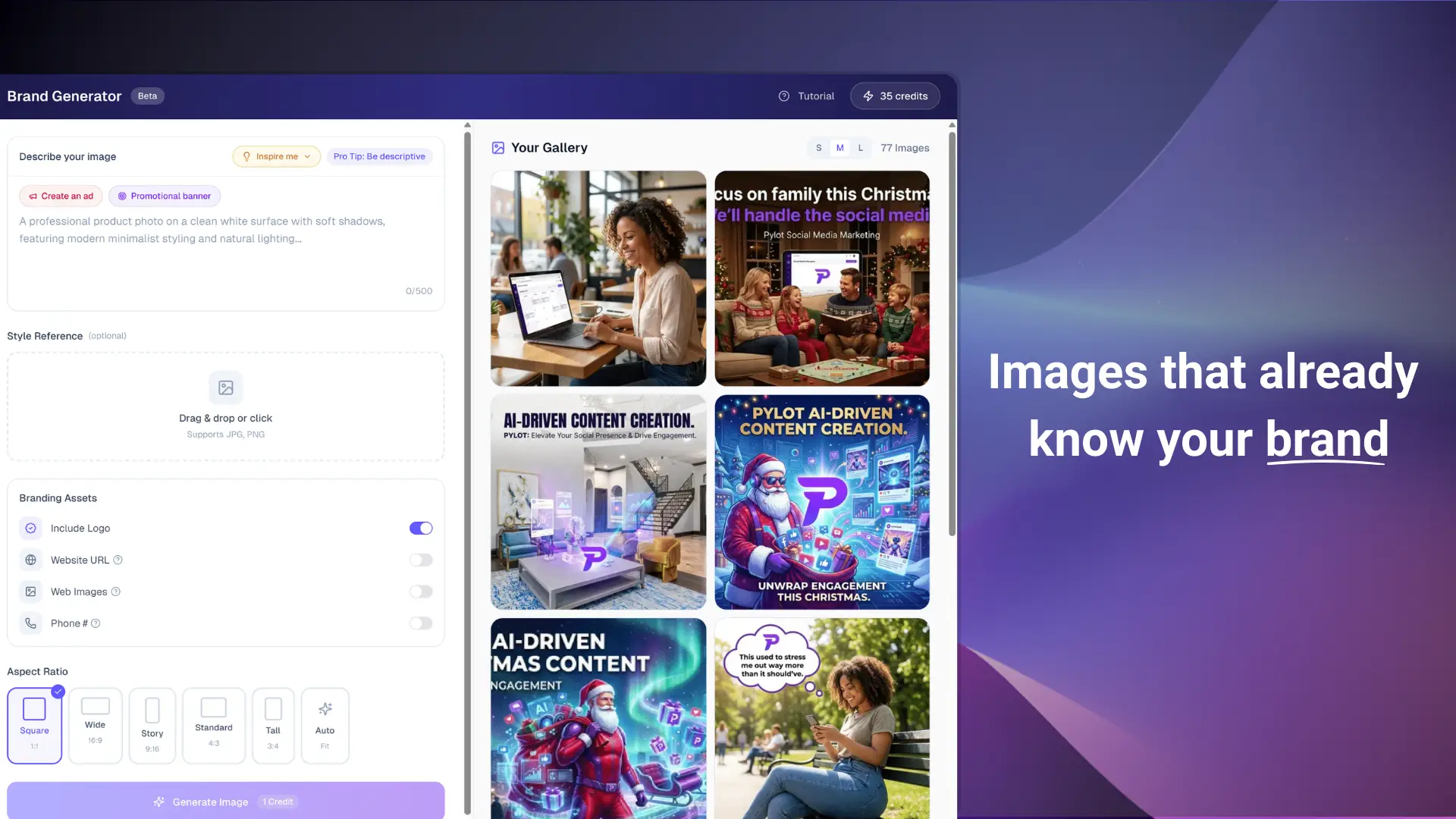
Task: Click the help icon next to Web Images
Action: coord(116,592)
